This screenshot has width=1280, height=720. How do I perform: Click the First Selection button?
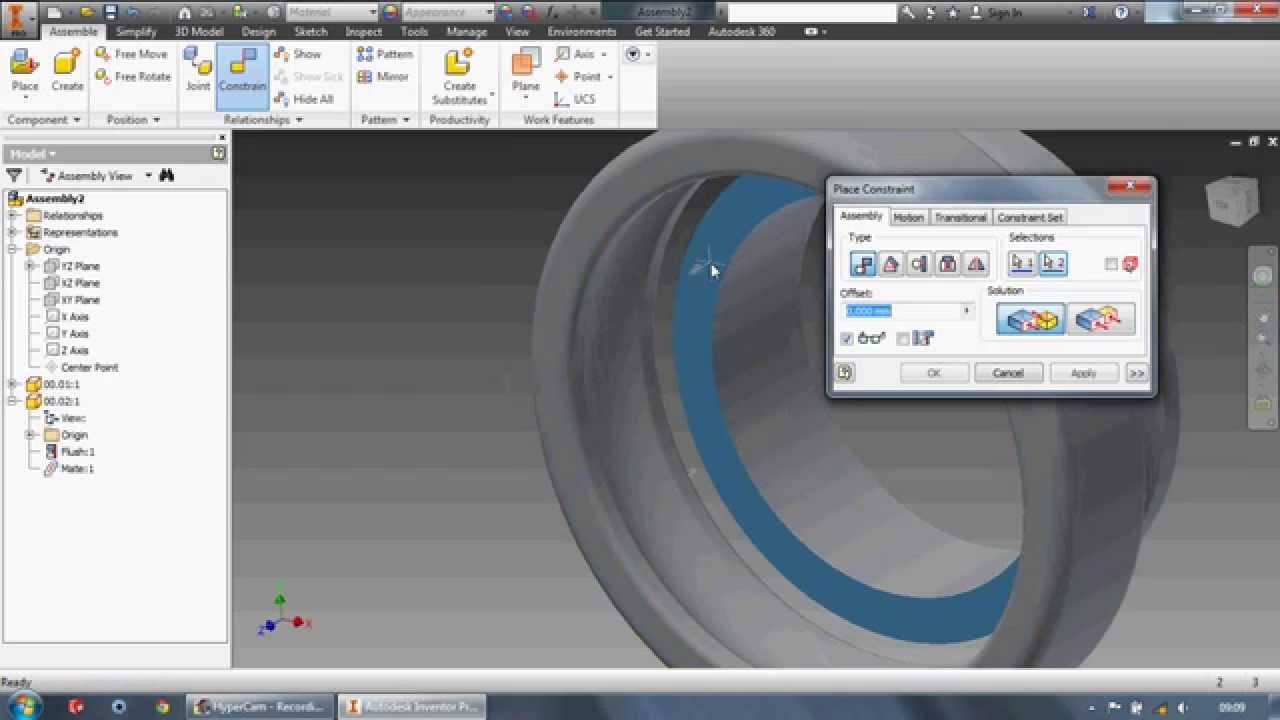[x=1021, y=263]
